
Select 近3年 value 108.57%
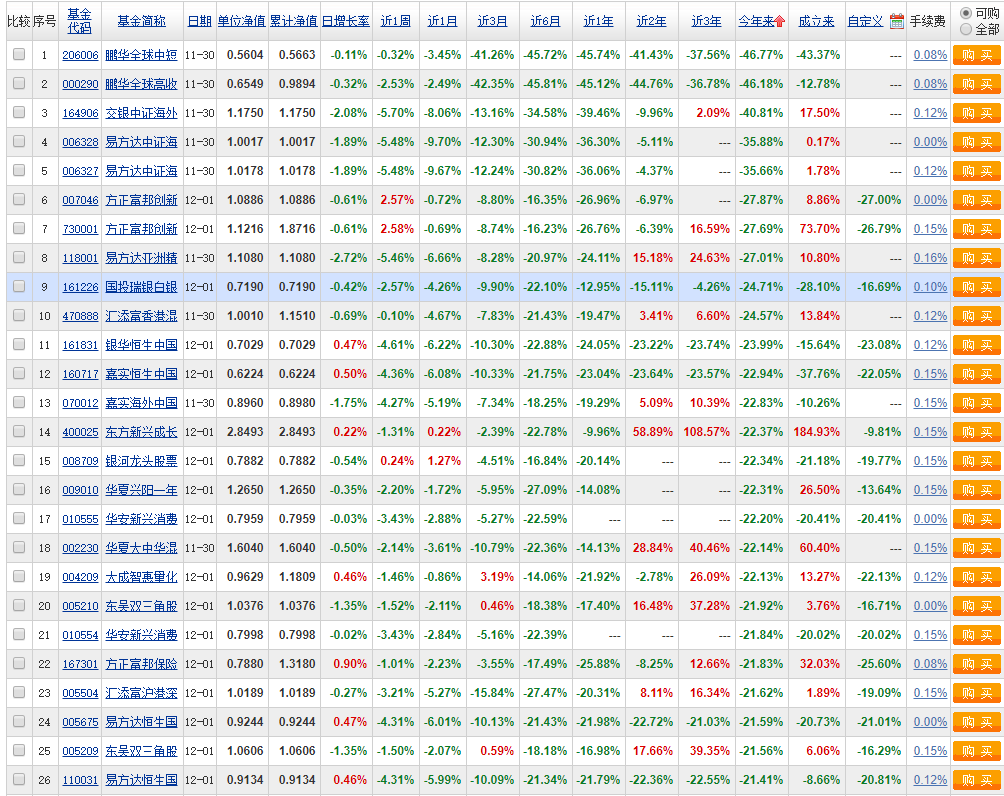coord(706,432)
